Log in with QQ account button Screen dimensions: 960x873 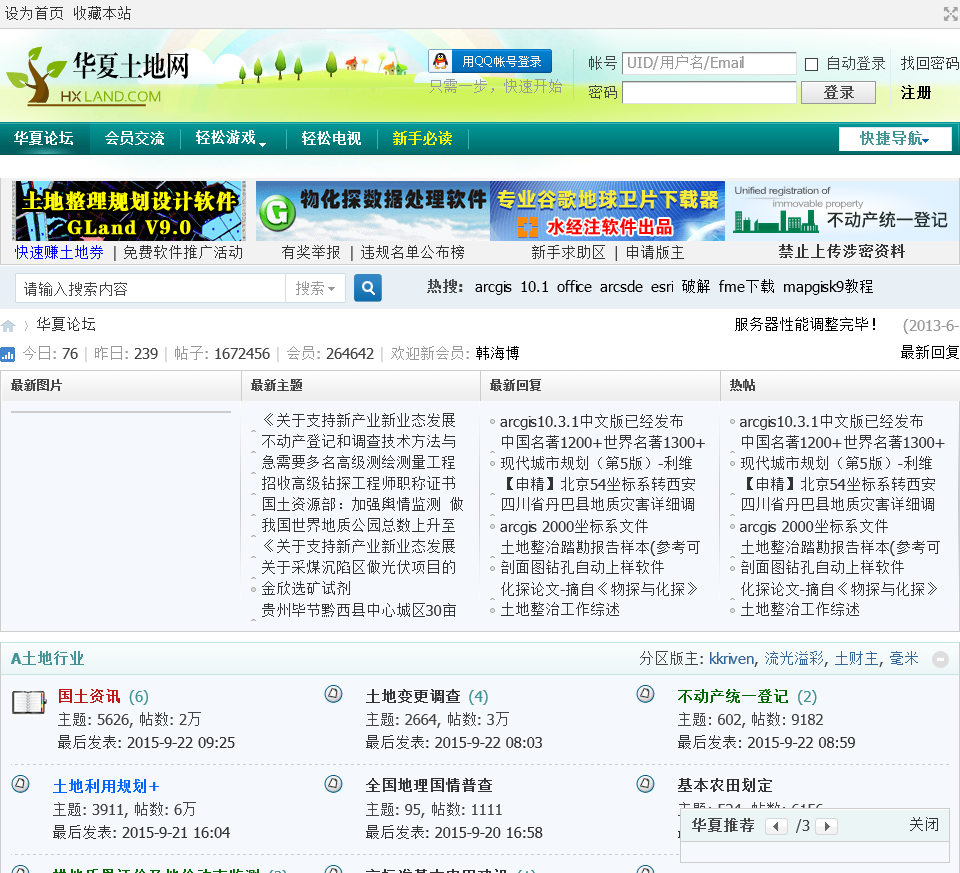[490, 61]
